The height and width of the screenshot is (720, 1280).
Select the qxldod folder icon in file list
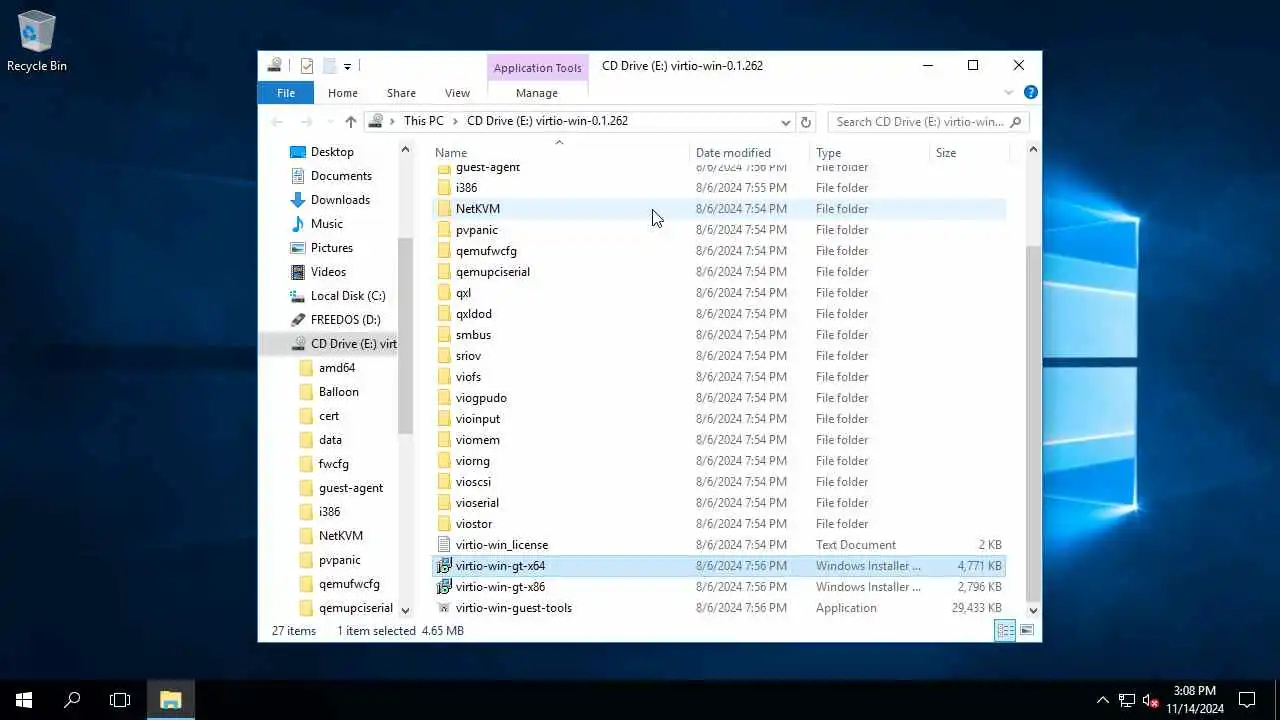[x=444, y=314]
